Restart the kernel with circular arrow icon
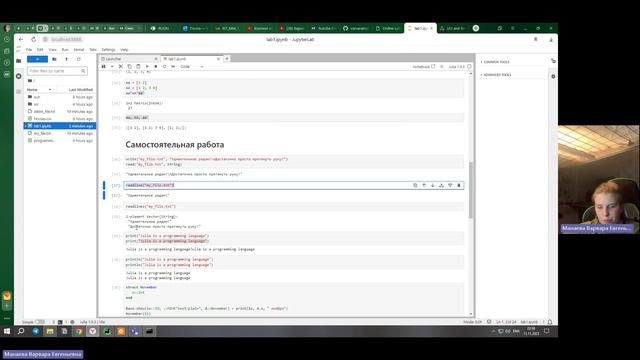This screenshot has height=360, width=640. (x=164, y=67)
